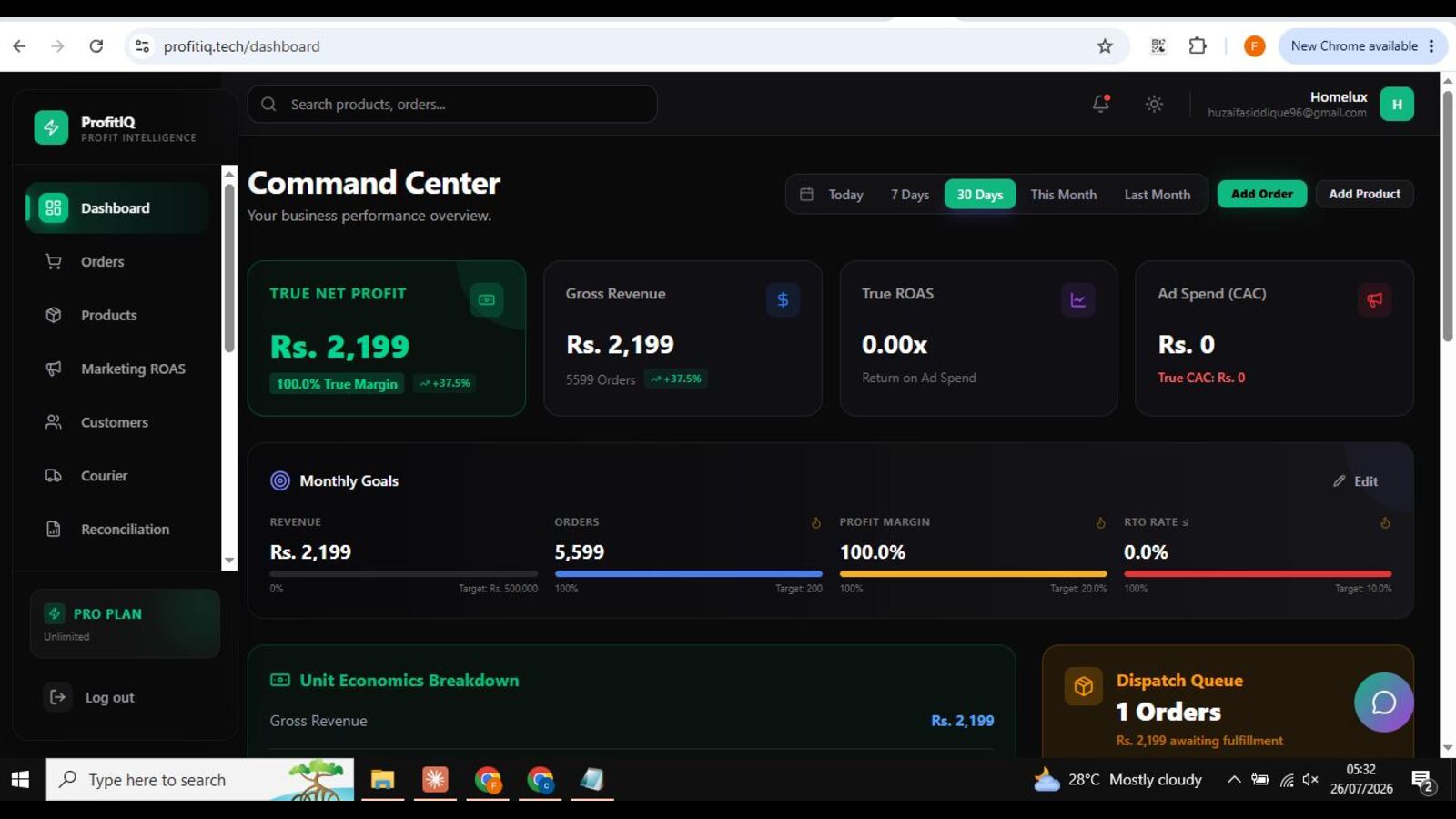Click the calendar icon before Today
This screenshot has height=819, width=1456.
[x=806, y=194]
